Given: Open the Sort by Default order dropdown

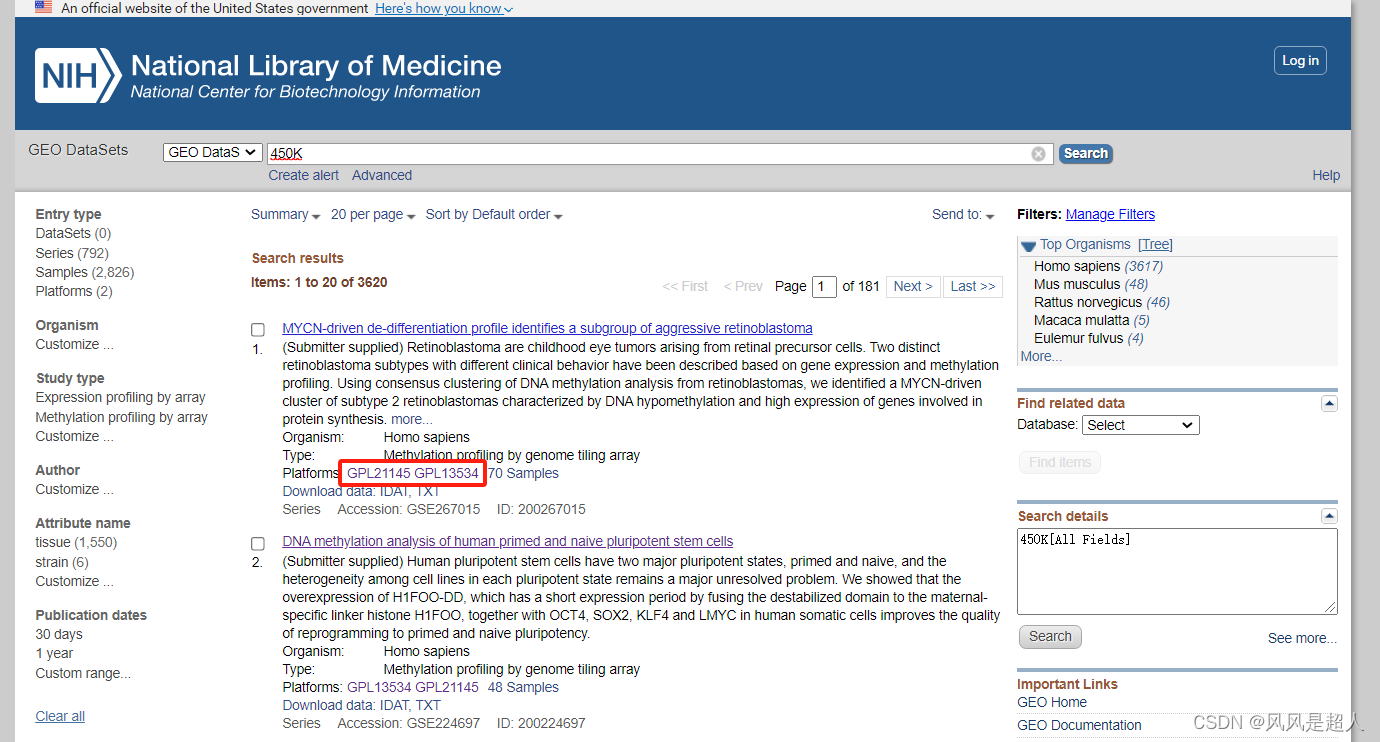Looking at the screenshot, I should pos(494,215).
